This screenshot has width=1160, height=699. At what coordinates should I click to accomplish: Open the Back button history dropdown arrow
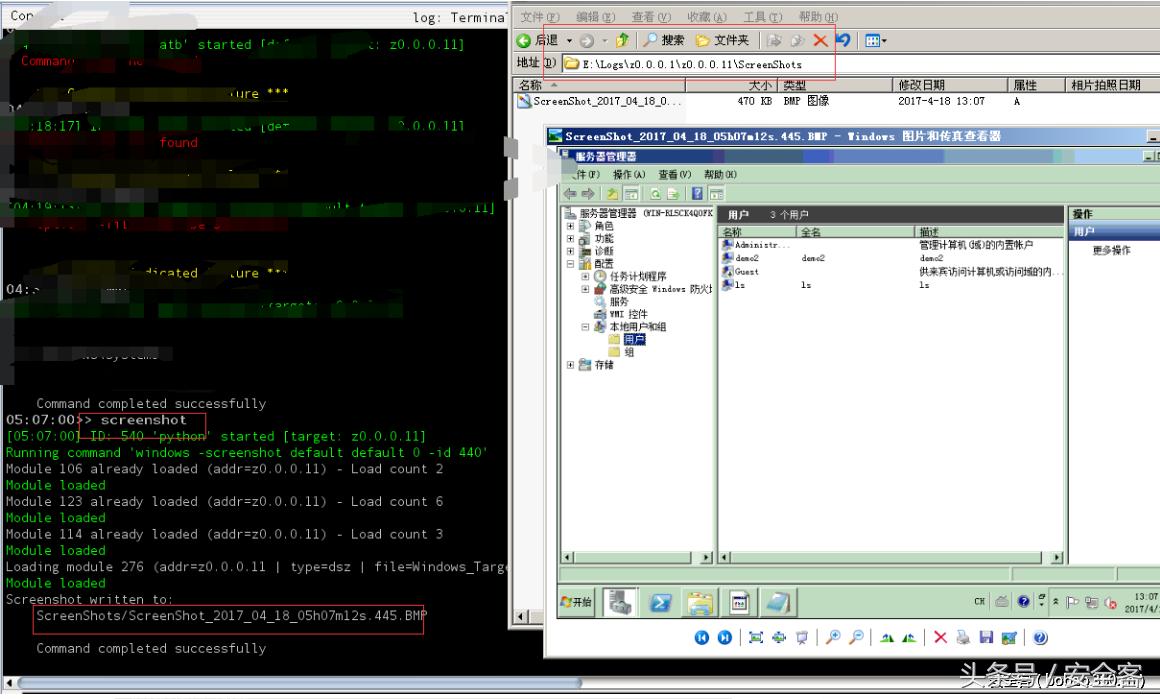coord(570,40)
